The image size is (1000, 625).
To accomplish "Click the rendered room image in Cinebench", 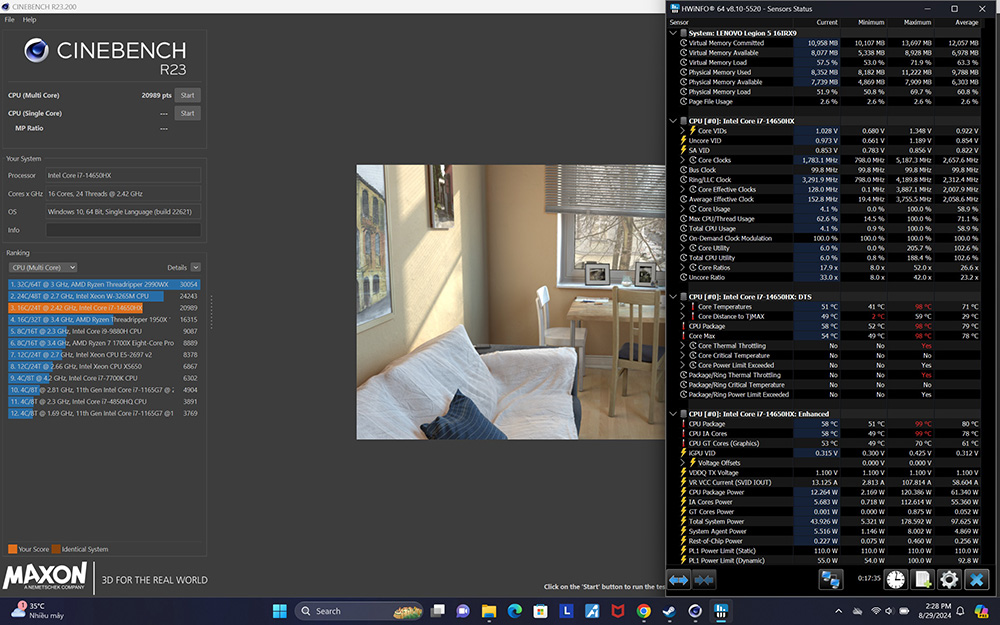I will [x=510, y=302].
